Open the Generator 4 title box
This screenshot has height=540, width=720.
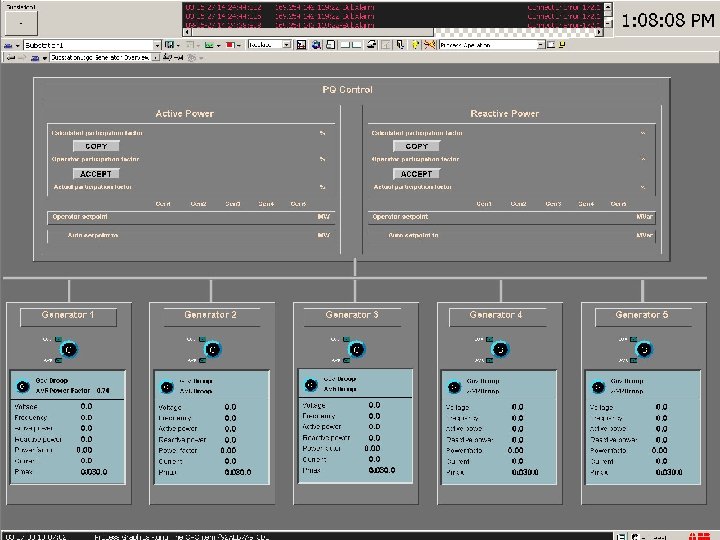(x=497, y=317)
